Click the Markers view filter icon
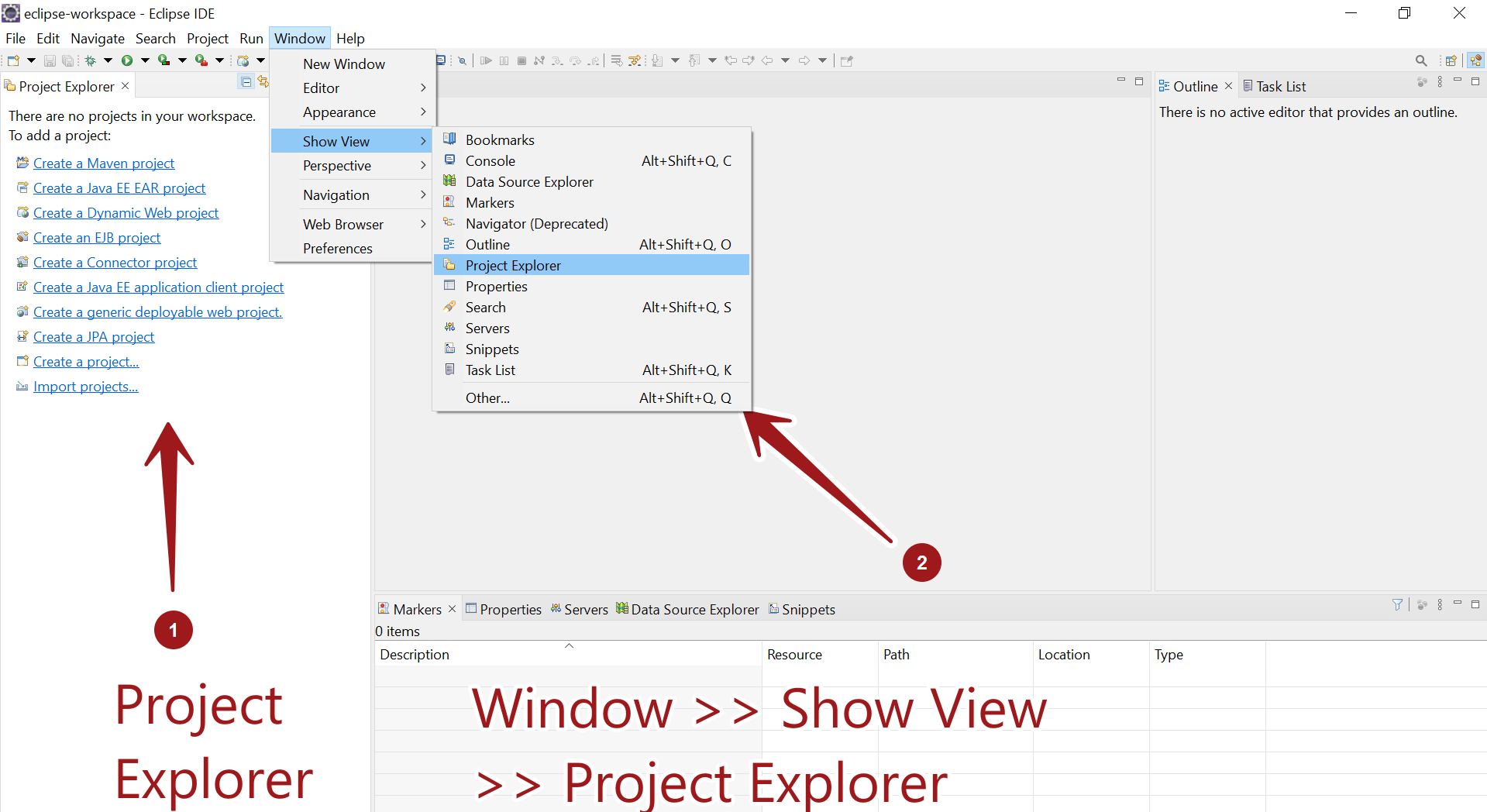 pyautogui.click(x=1397, y=604)
